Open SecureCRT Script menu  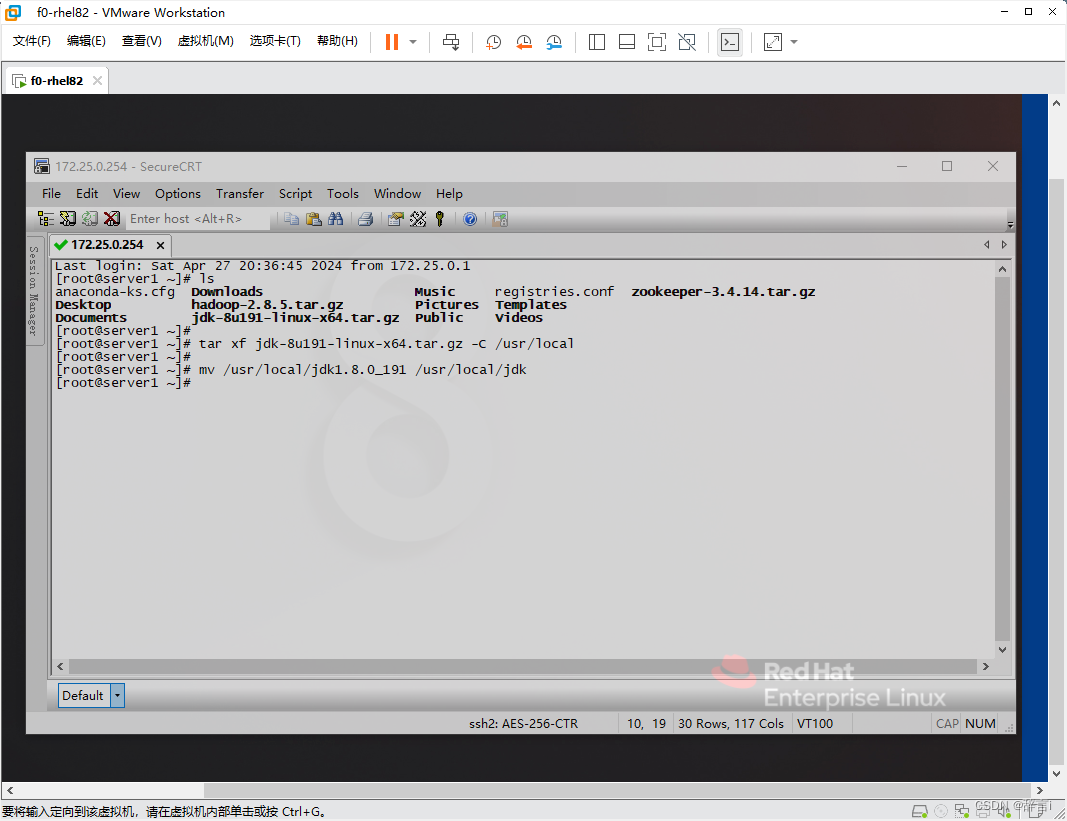click(295, 194)
